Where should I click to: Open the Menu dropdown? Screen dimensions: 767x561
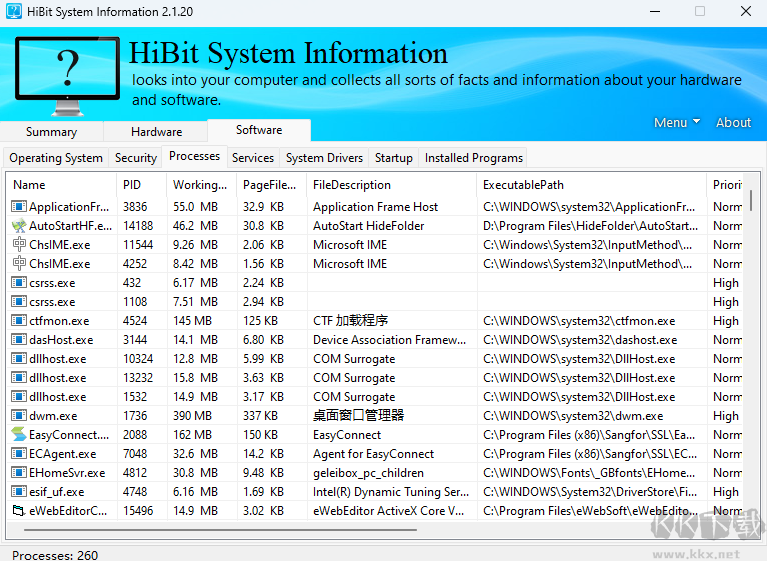pos(677,122)
